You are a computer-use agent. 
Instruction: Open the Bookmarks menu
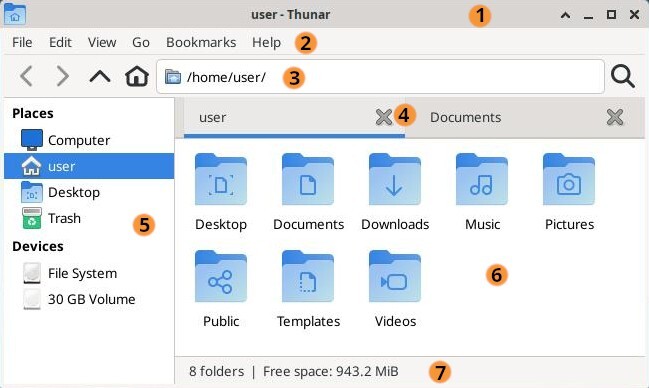[x=201, y=42]
